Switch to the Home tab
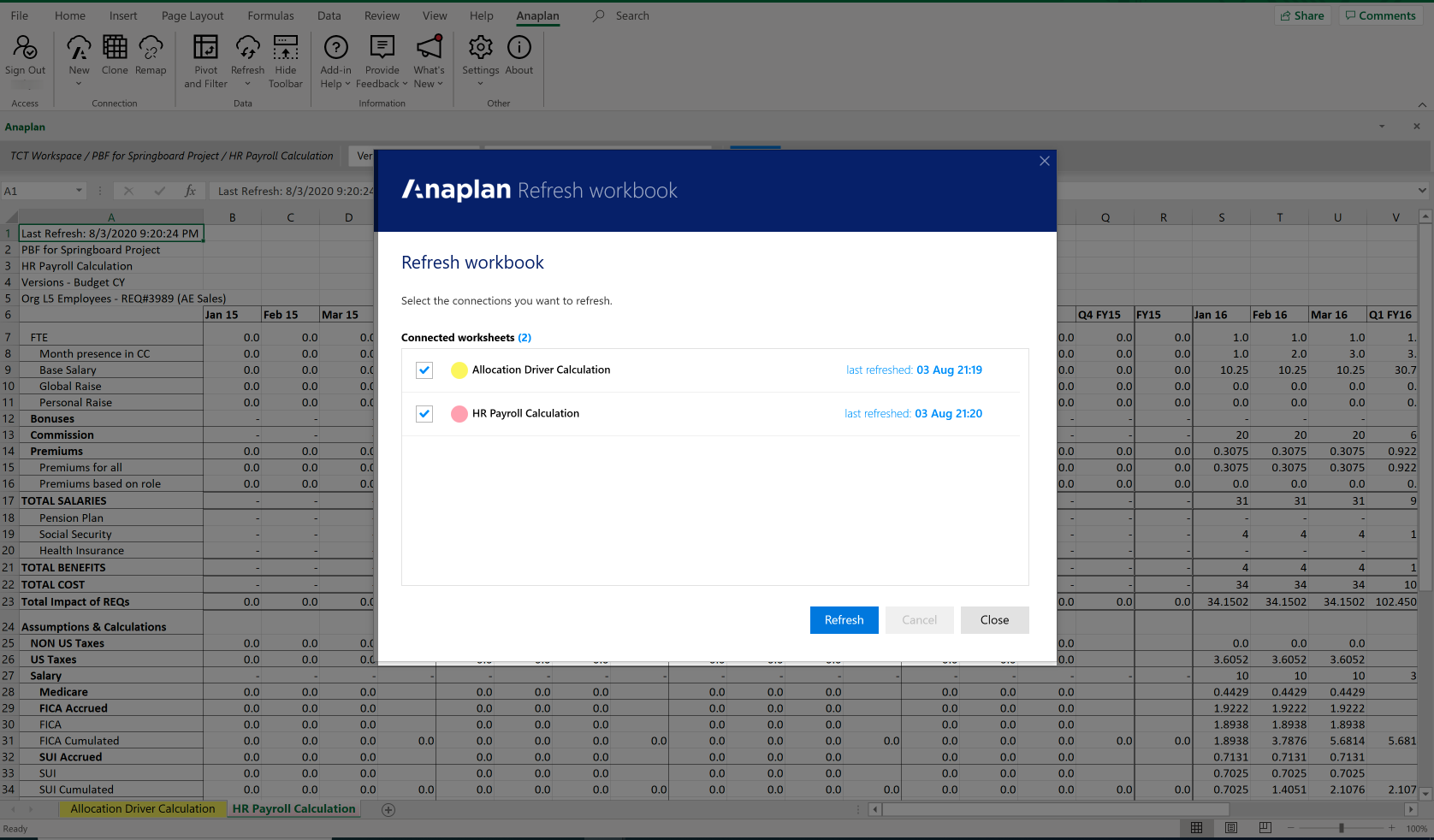This screenshot has width=1434, height=840. tap(70, 15)
